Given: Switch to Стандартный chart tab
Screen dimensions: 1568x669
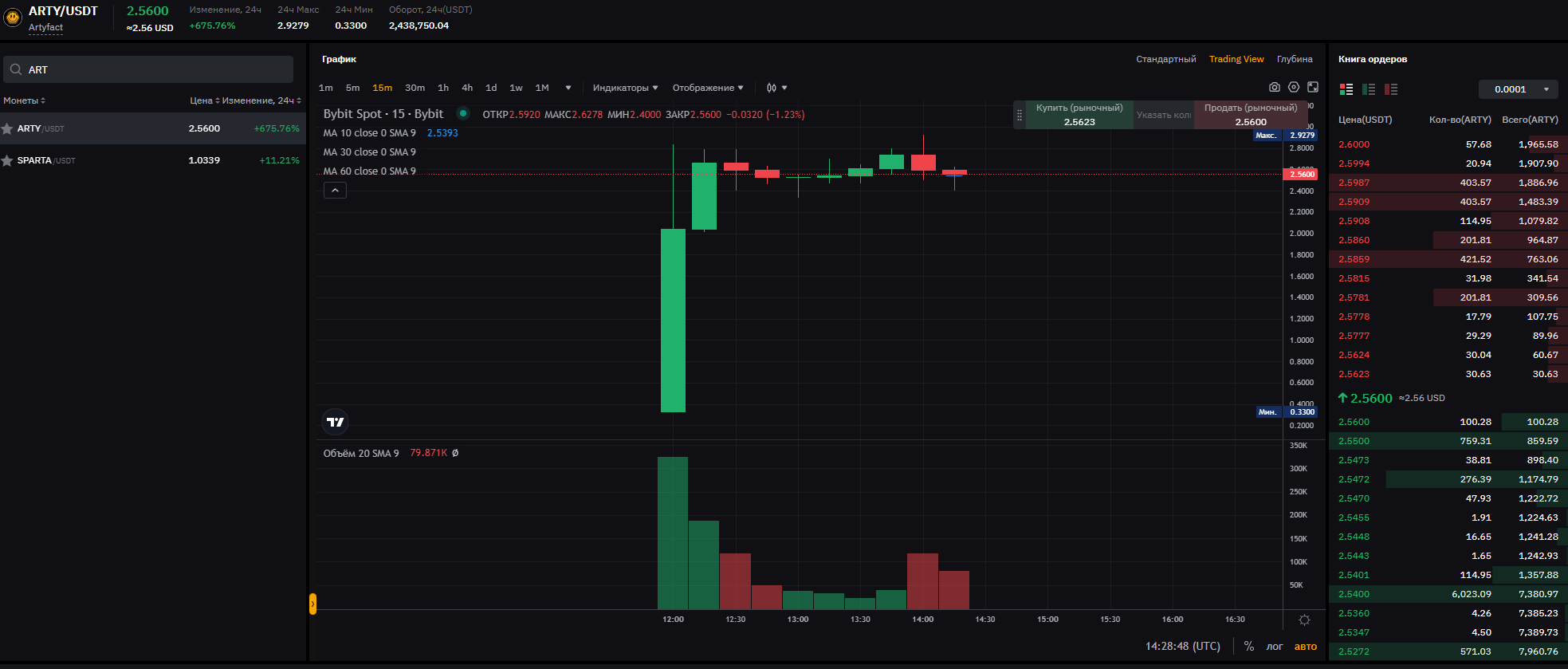Looking at the screenshot, I should [x=1166, y=59].
